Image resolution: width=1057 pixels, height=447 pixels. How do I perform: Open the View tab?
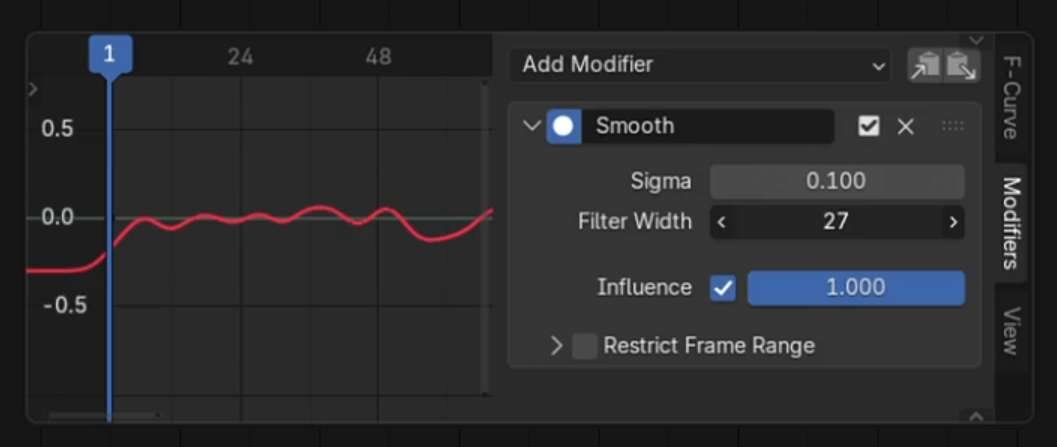coord(1010,330)
